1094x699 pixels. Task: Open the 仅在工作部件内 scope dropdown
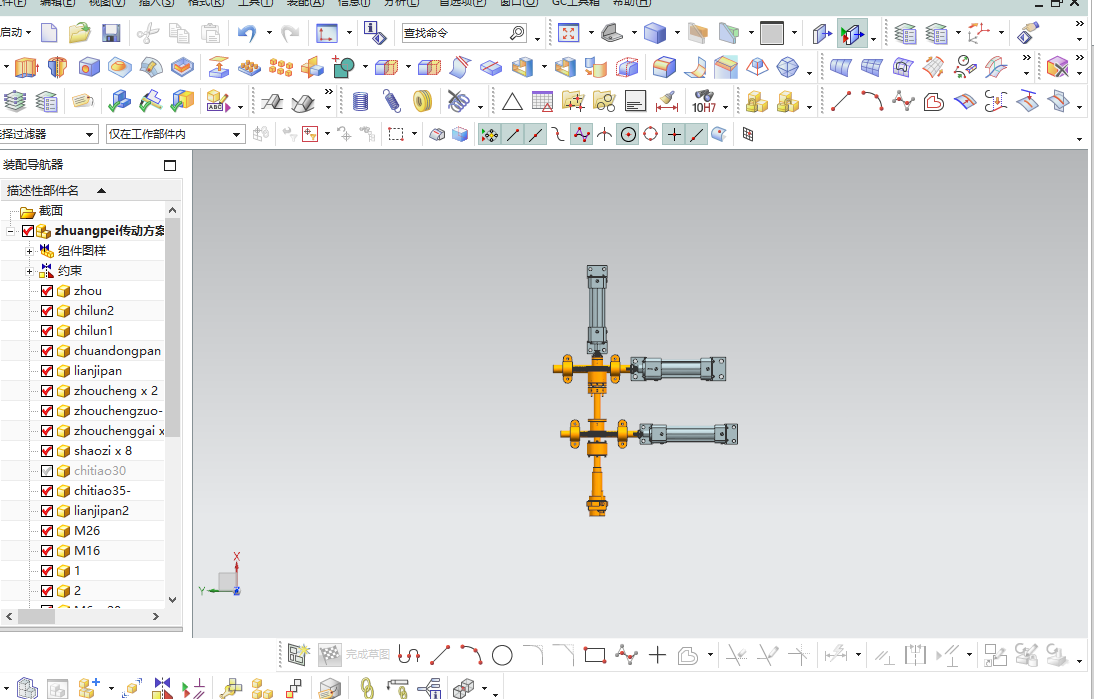(237, 134)
